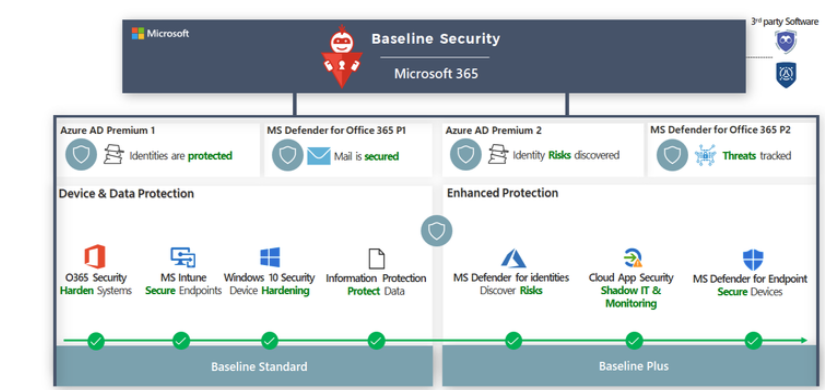This screenshot has height=390, width=834.
Task: Click the shield icon under MS Defender Office 365 P1
Action: (287, 155)
